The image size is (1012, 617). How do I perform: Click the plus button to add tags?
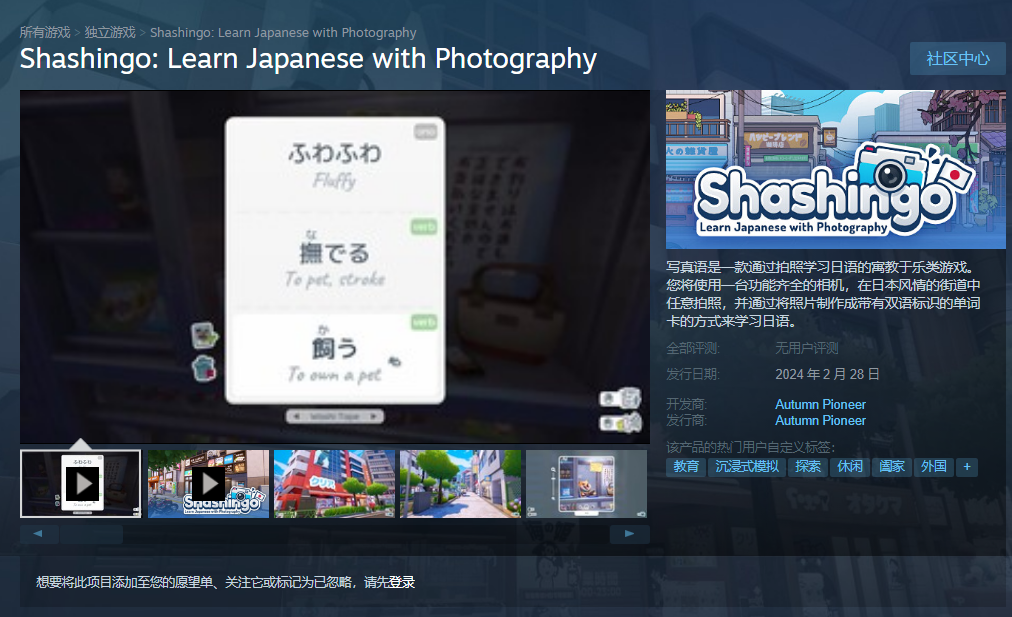click(967, 467)
